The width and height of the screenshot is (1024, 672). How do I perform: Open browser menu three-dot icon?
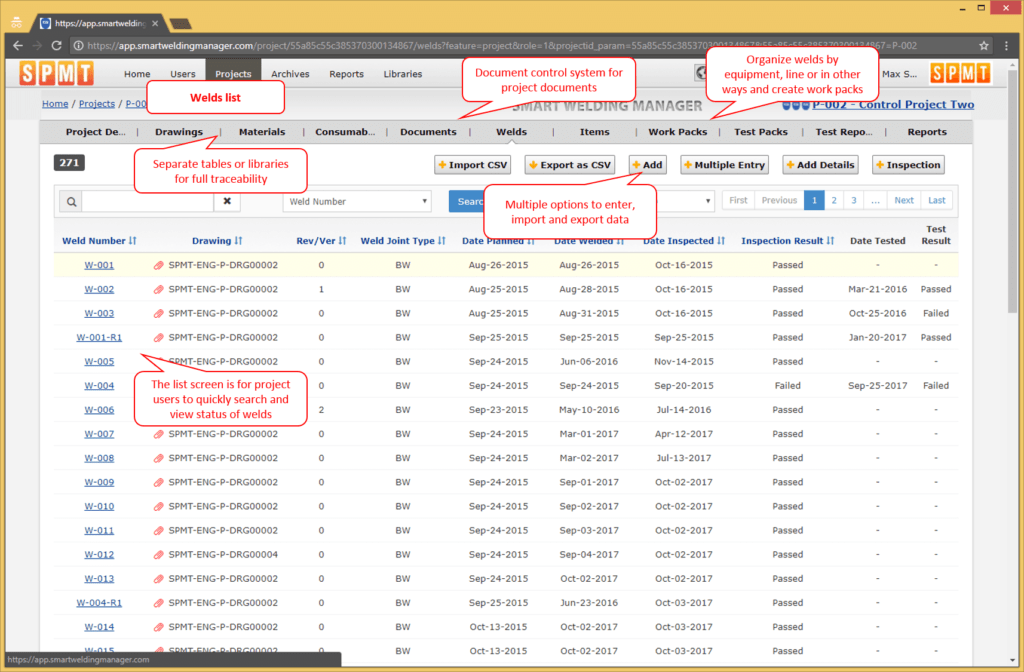1006,46
